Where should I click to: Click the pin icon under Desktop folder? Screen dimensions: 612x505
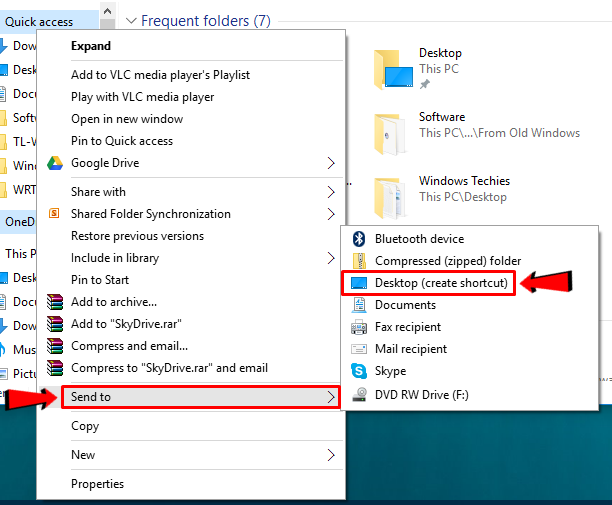(424, 84)
